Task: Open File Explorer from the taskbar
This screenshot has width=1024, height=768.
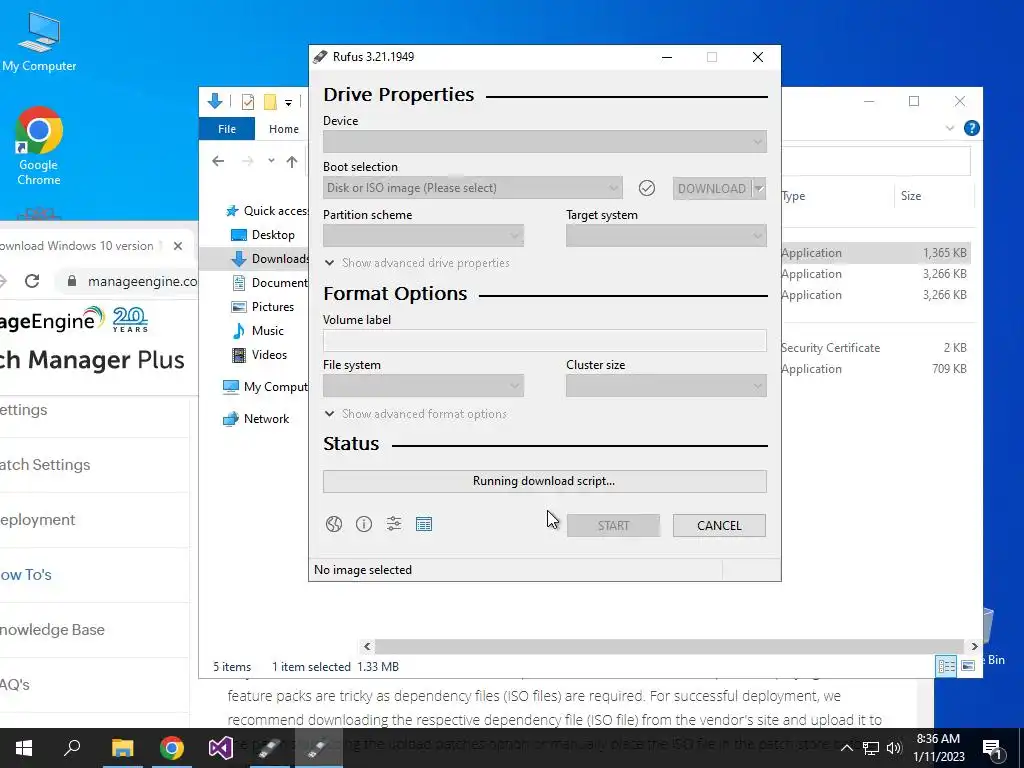Action: coord(122,748)
